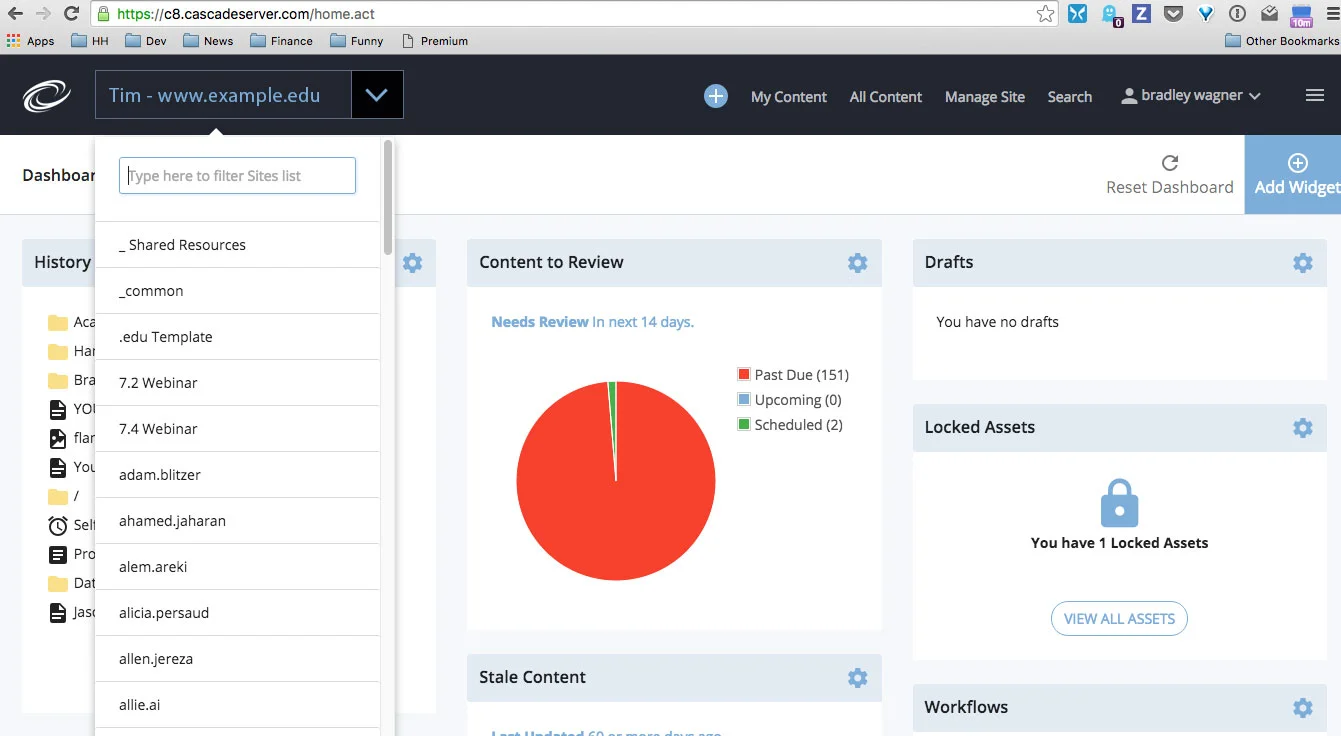
Task: Select the alicia.persaud site
Action: [x=237, y=613]
